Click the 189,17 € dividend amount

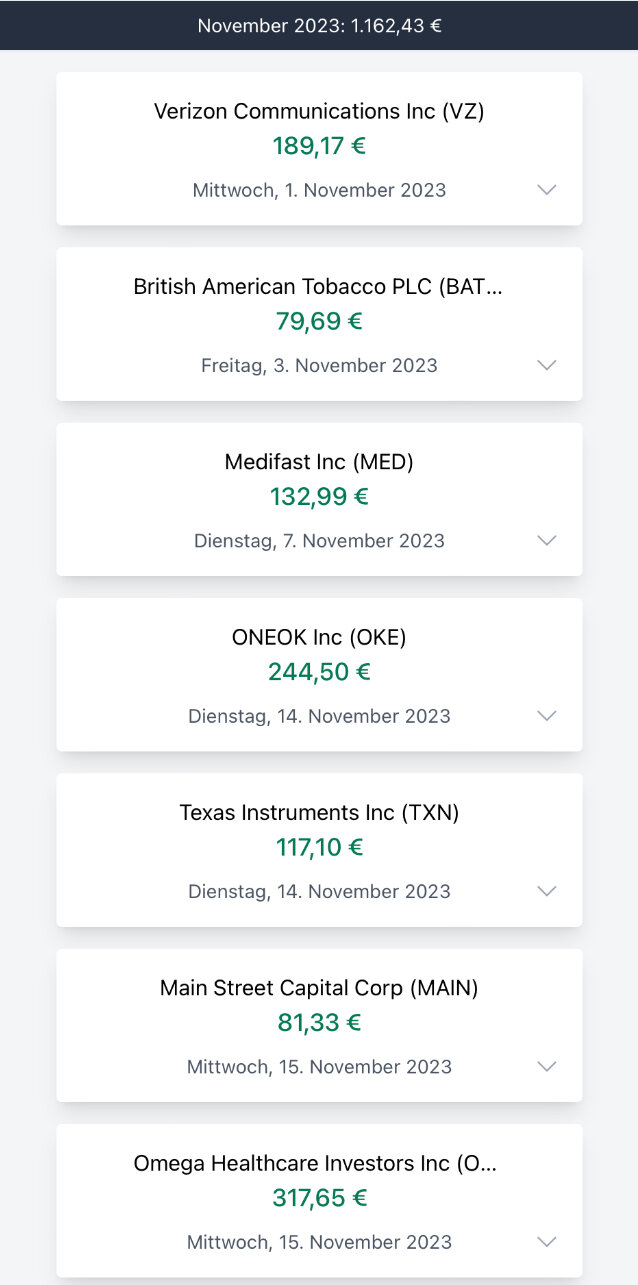coord(319,146)
